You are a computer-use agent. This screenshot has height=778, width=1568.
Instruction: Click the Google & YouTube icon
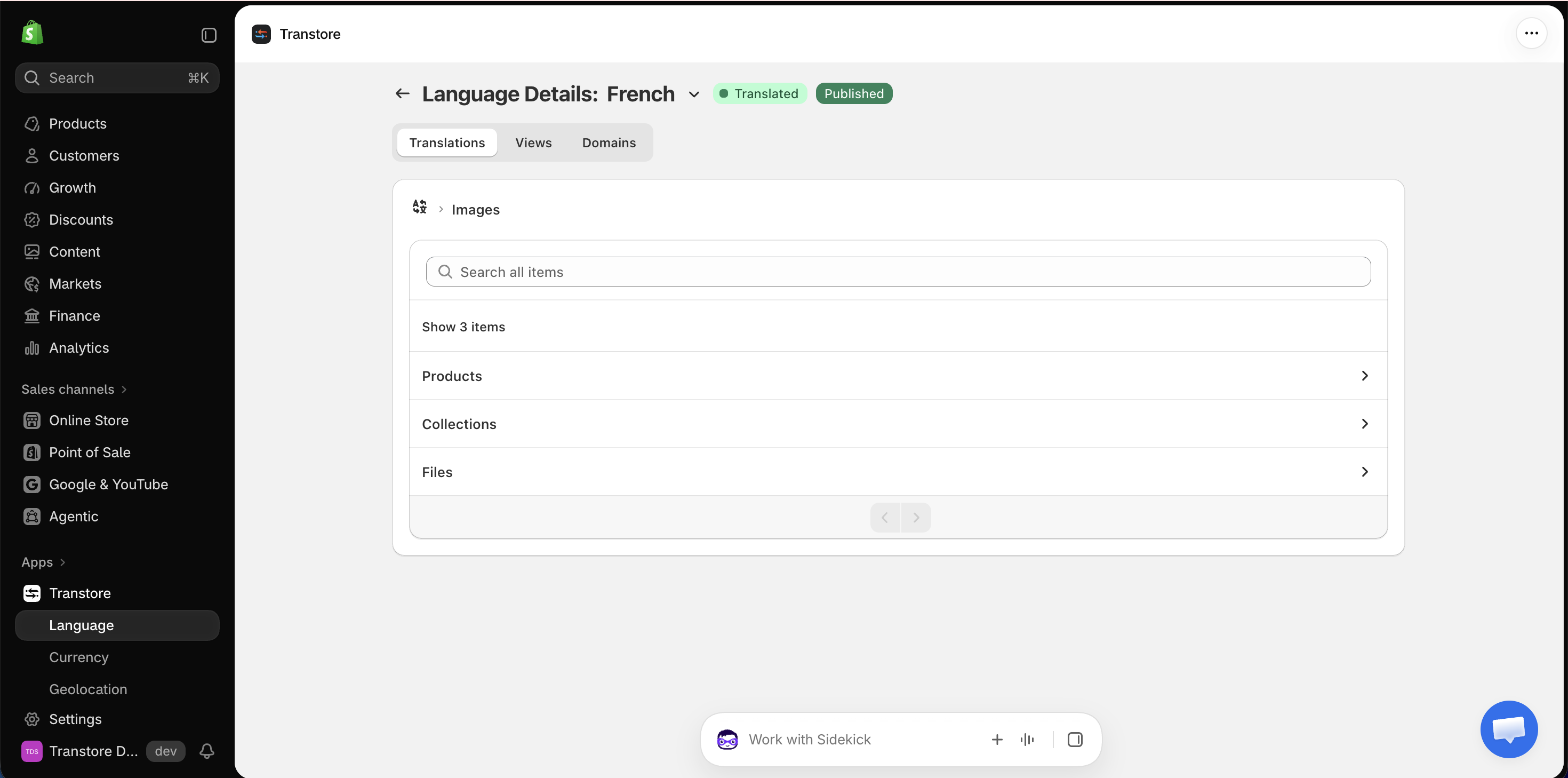coord(31,485)
